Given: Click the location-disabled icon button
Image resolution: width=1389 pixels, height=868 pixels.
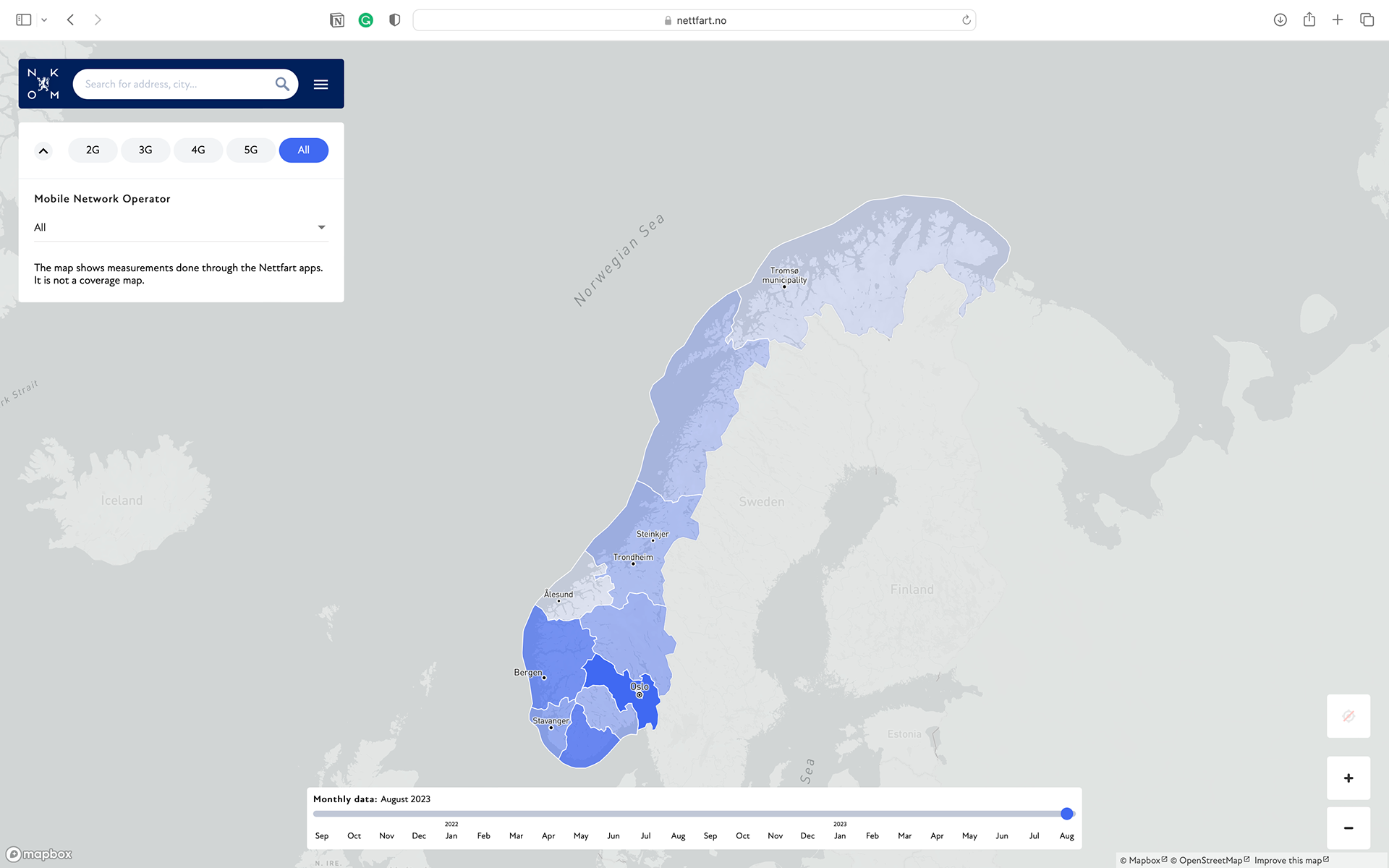Looking at the screenshot, I should (x=1348, y=716).
